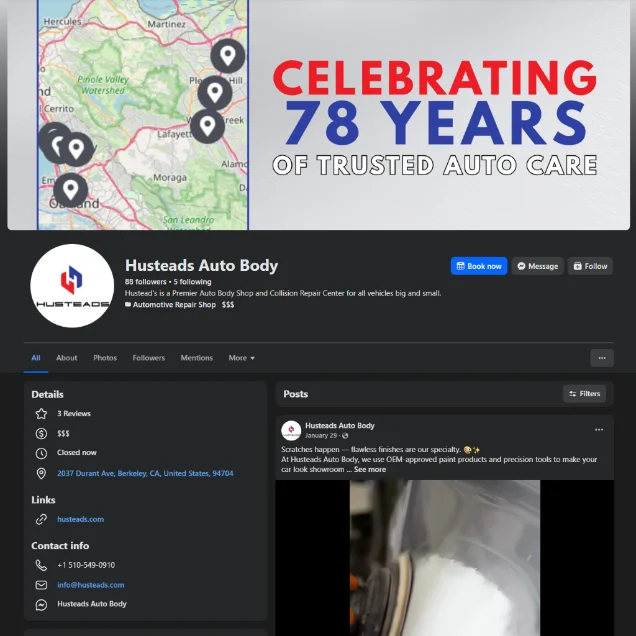Open the post author avatar
Screen dimensions: 636x636
click(291, 430)
